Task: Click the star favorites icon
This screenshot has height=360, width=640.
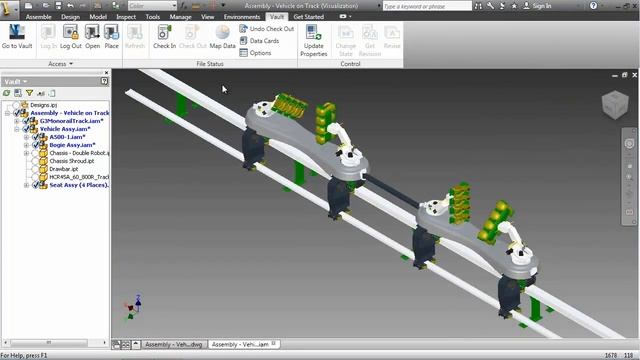Action: (514, 6)
